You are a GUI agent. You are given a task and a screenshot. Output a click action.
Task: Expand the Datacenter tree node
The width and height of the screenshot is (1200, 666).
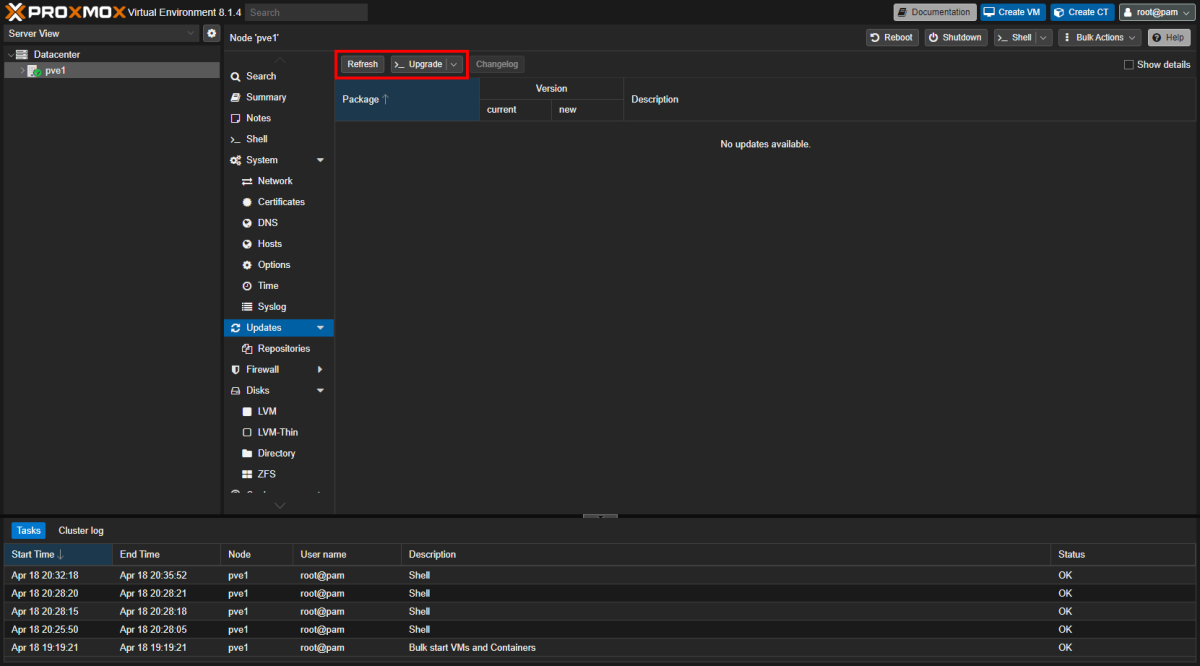[x=10, y=54]
